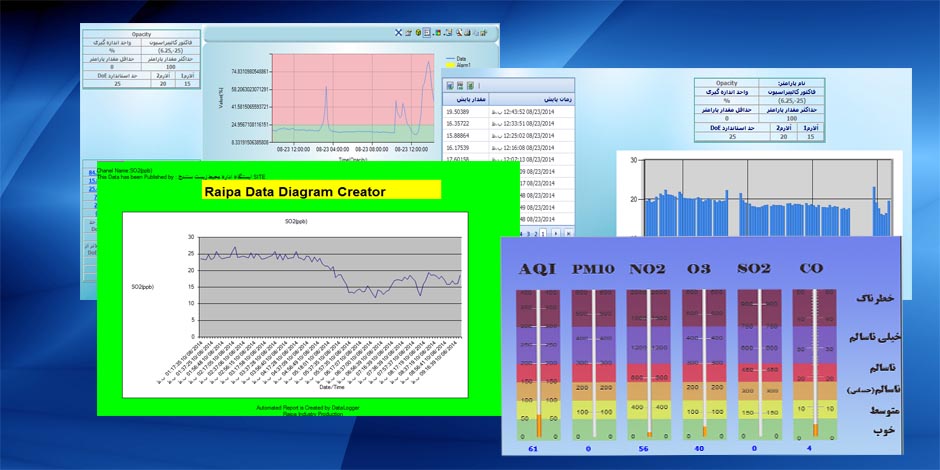The width and height of the screenshot is (940, 470).
Task: Click the AQI heading label
Action: pyautogui.click(x=538, y=269)
